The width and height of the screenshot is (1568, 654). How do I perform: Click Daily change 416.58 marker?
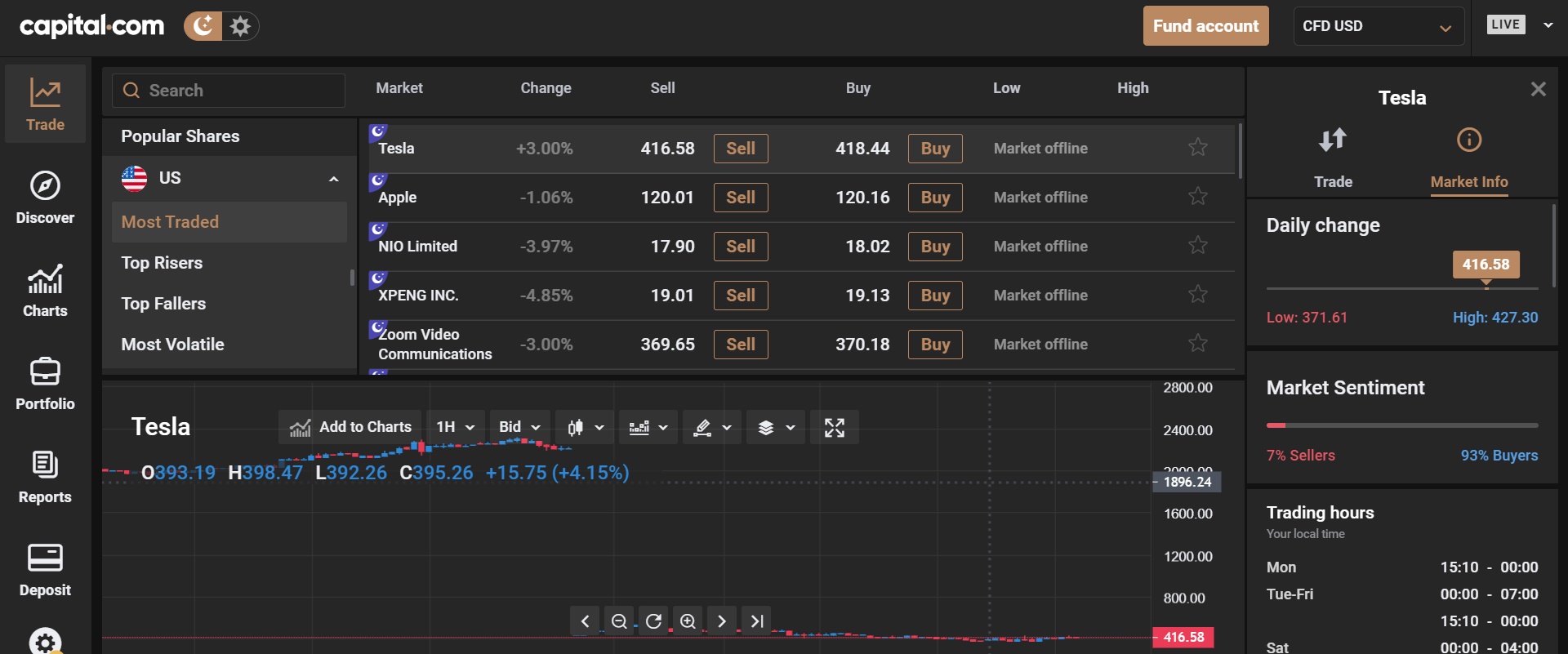tap(1486, 265)
